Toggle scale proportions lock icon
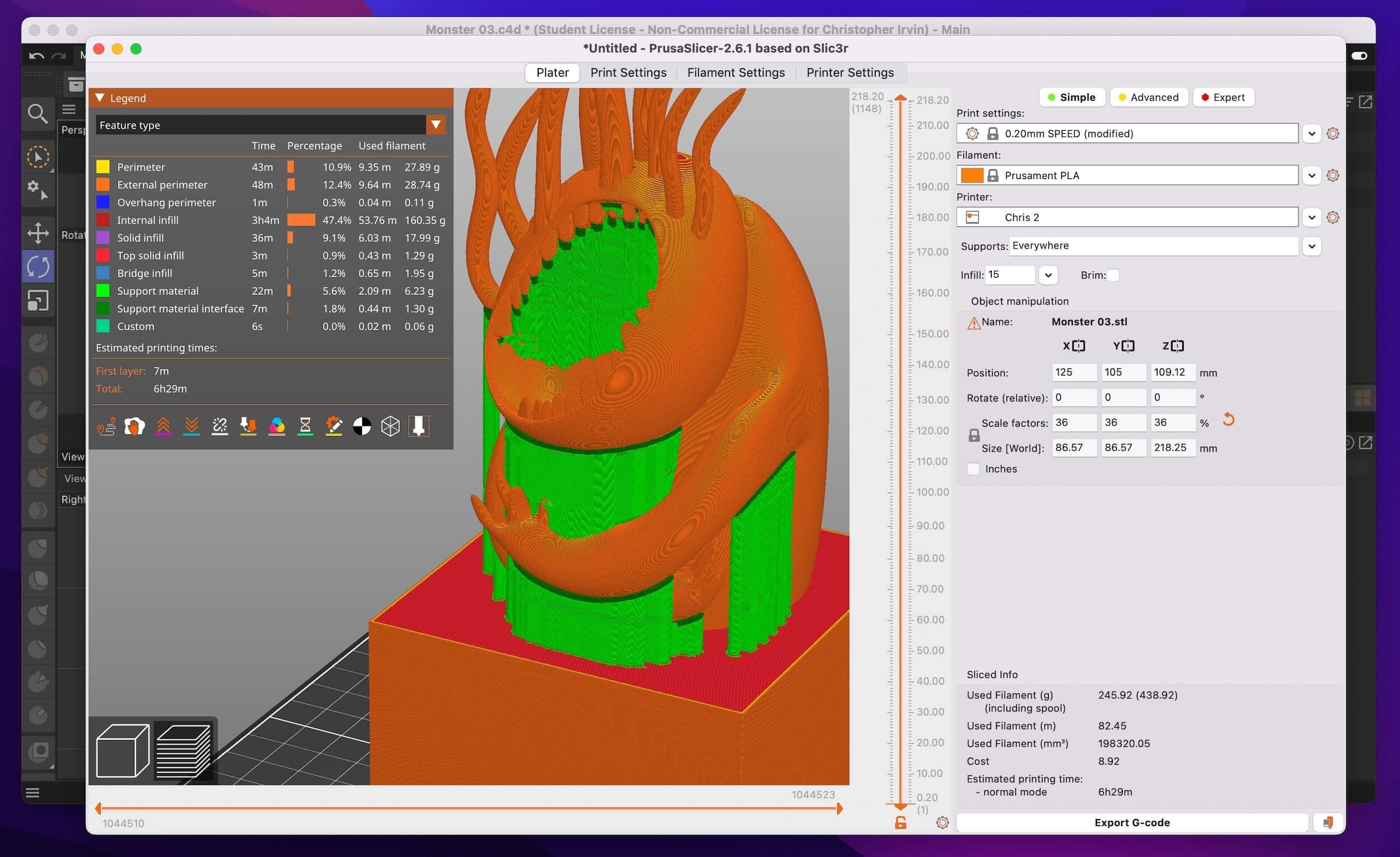Viewport: 1400px width, 857px height. pyautogui.click(x=974, y=435)
